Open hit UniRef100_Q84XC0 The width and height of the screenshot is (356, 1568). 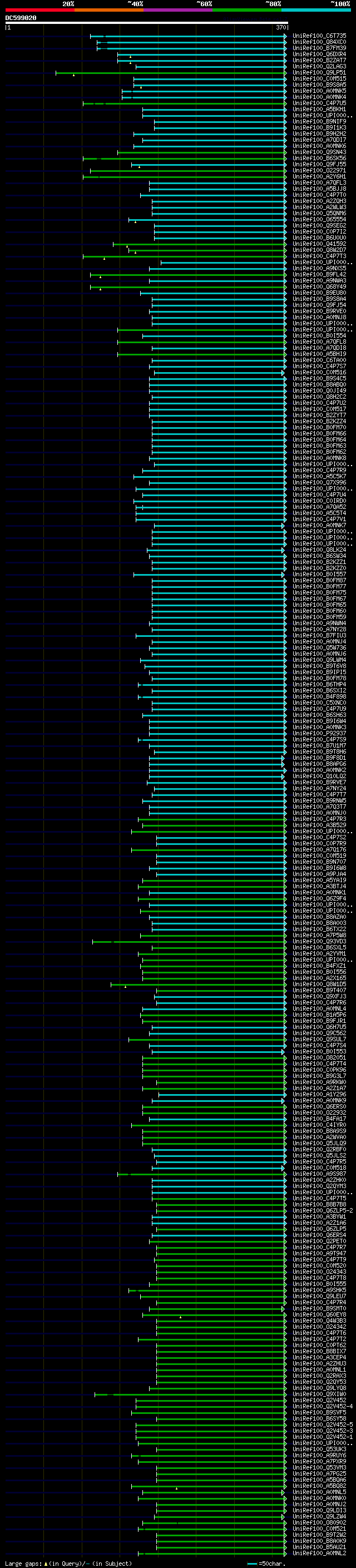coord(319,42)
